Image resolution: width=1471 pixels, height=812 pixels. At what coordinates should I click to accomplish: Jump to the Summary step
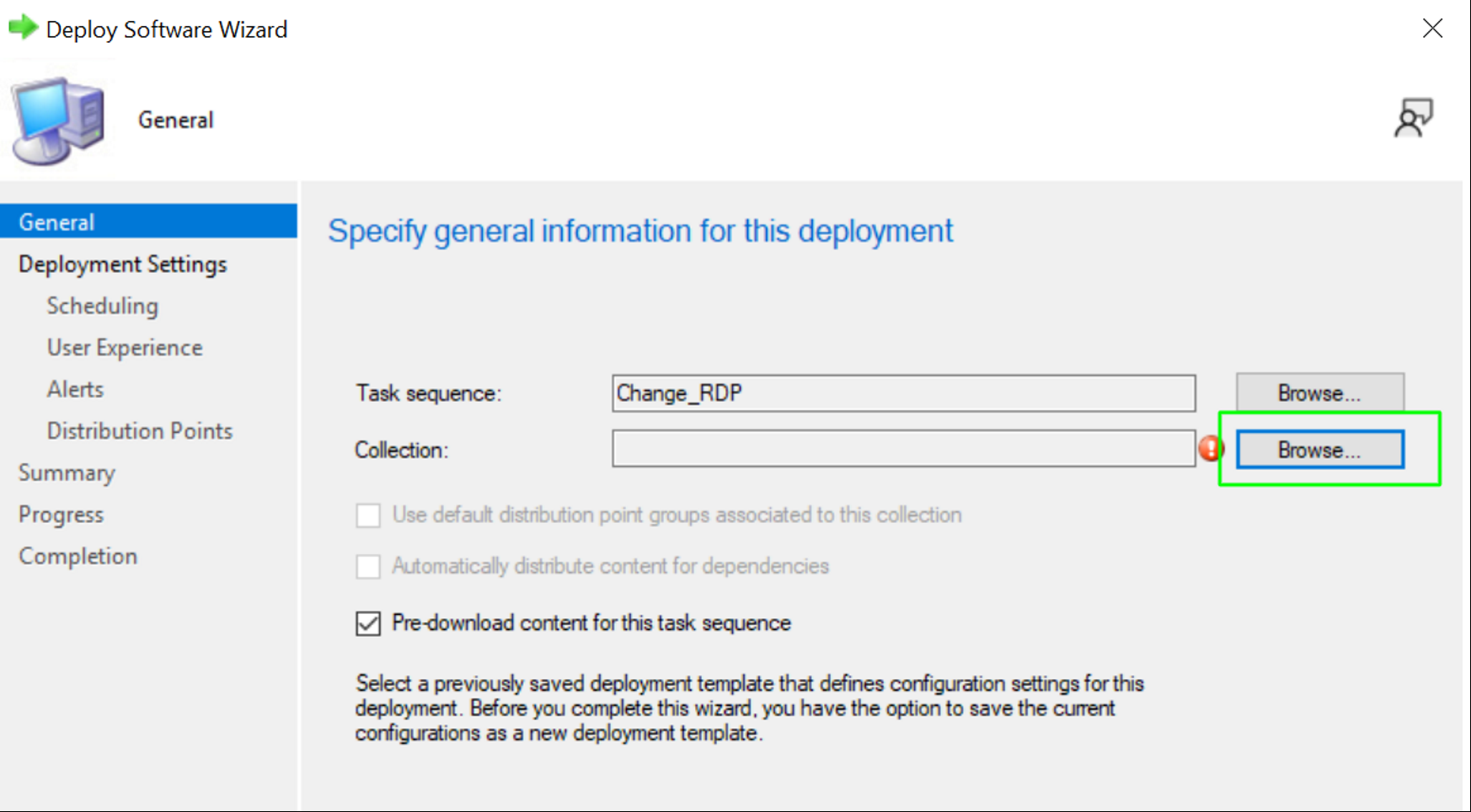coord(67,473)
